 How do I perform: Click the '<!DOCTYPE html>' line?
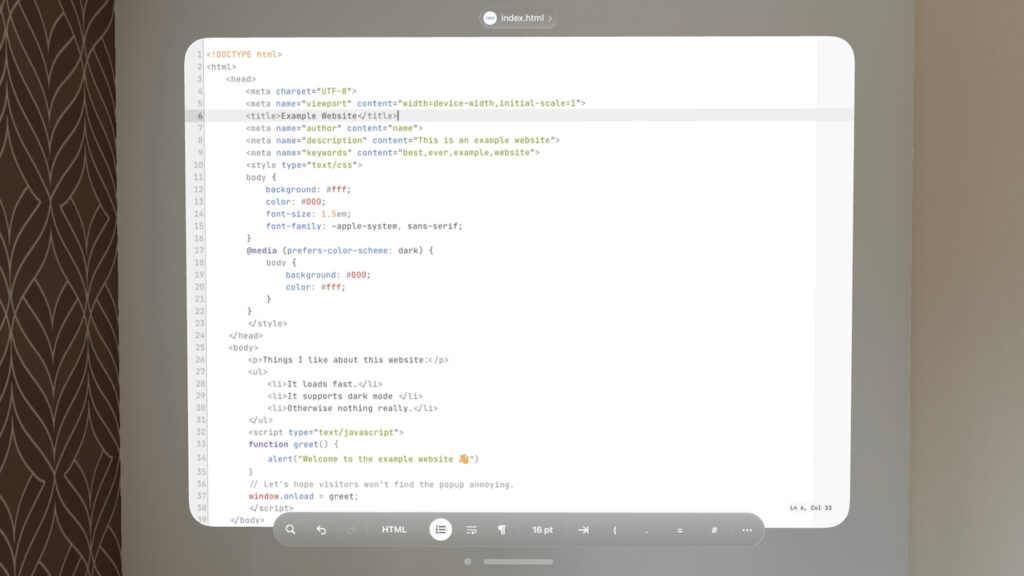(x=244, y=55)
